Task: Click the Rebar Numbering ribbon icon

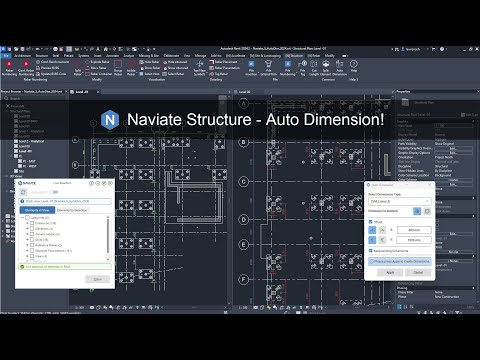Action: coord(9,68)
